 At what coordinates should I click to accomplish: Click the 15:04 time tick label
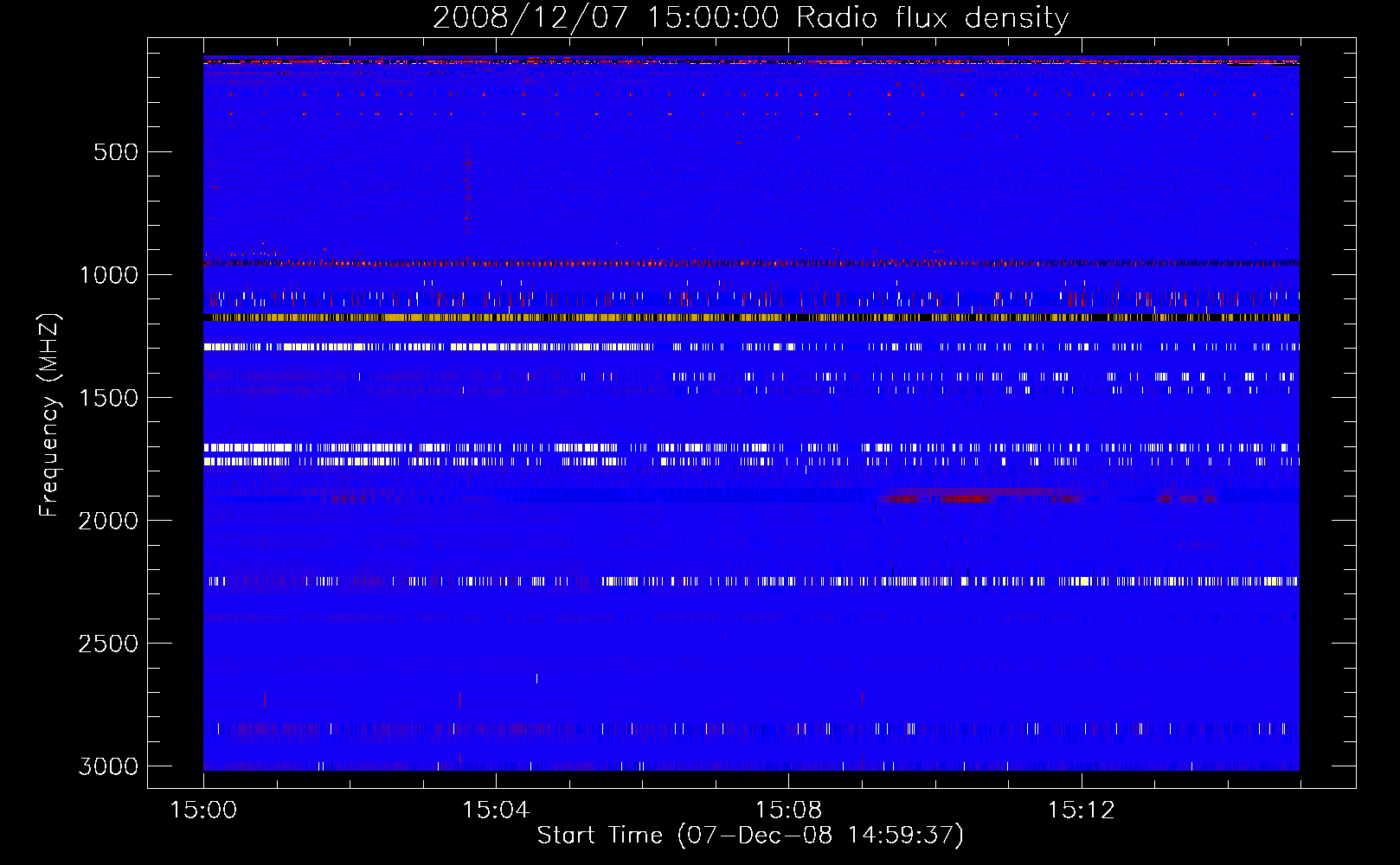[x=496, y=810]
